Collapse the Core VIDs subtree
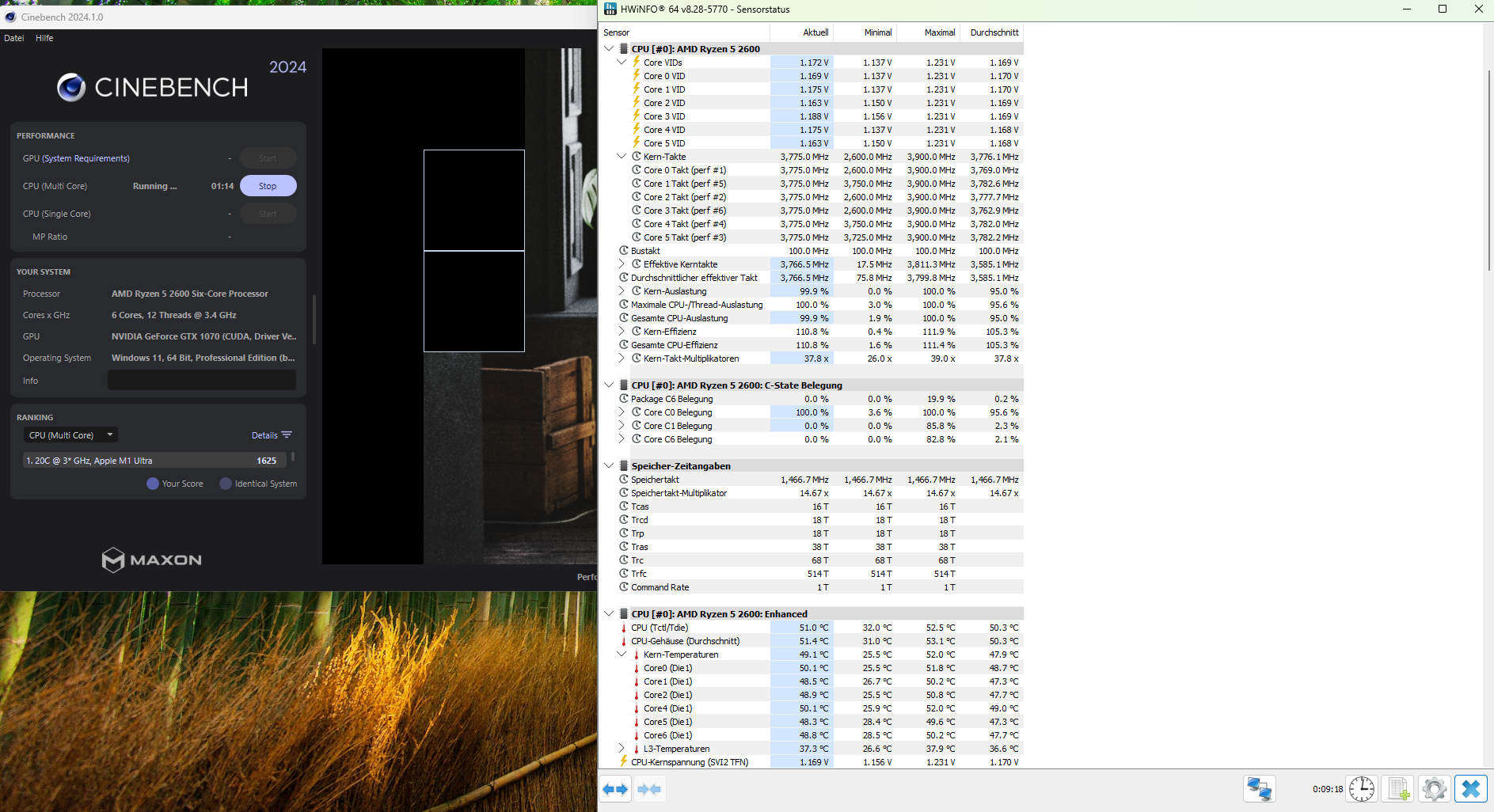The height and width of the screenshot is (812, 1494). pyautogui.click(x=622, y=62)
